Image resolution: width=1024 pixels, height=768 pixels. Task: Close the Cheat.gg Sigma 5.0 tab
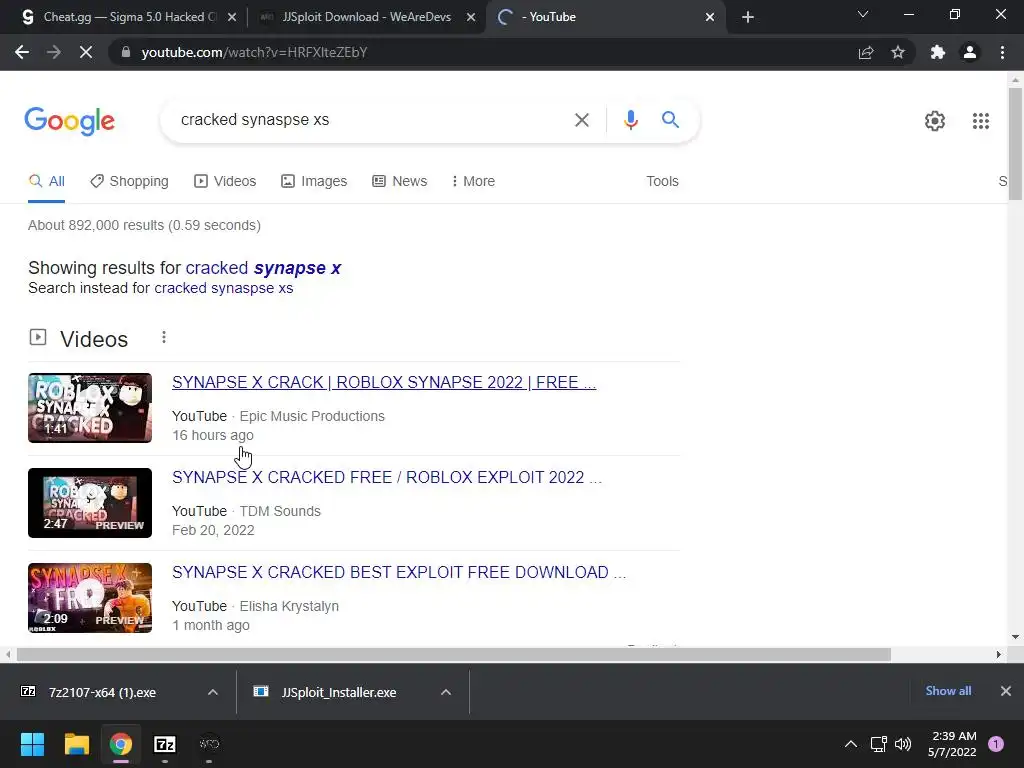pos(232,17)
